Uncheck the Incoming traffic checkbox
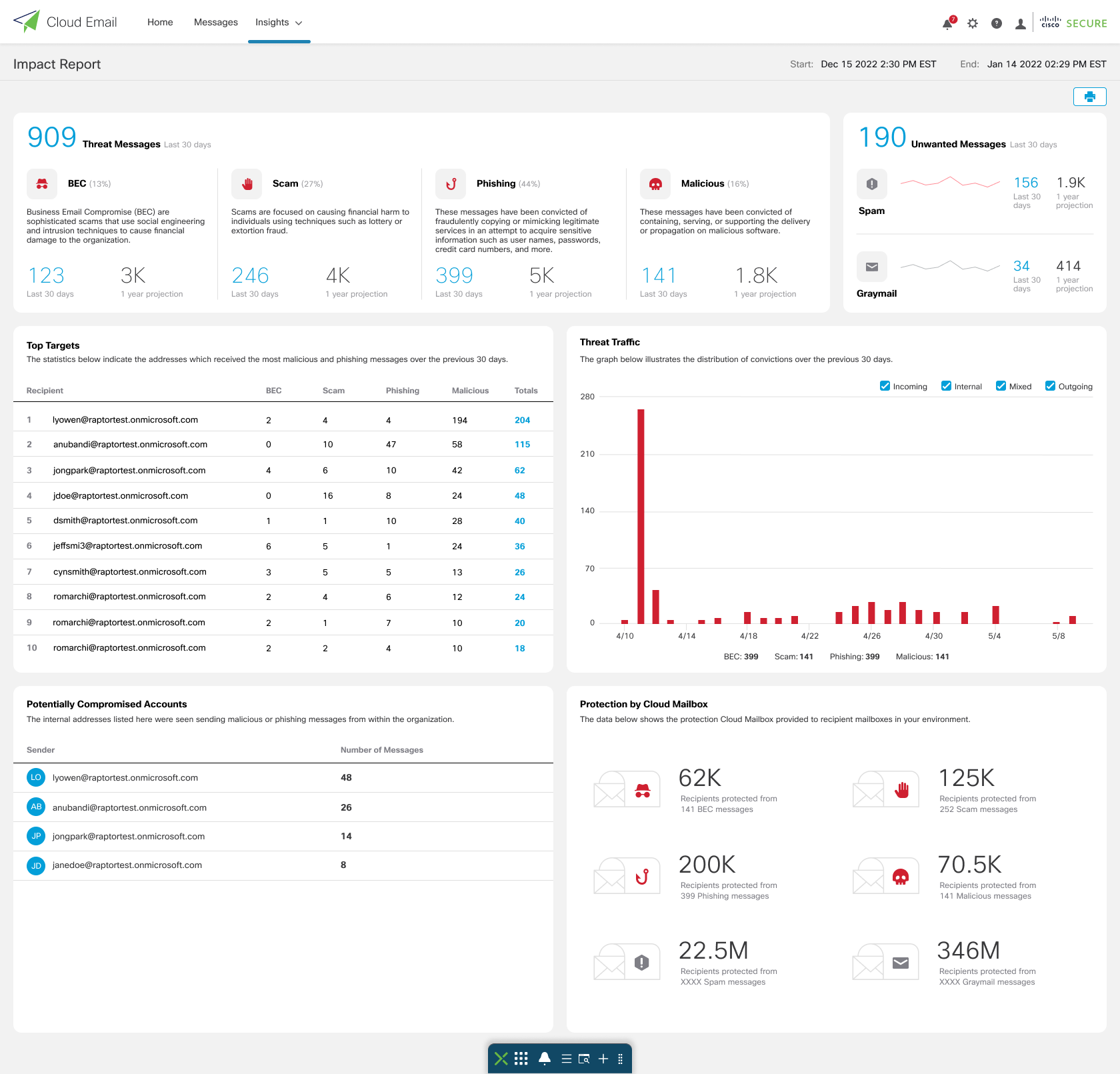Viewport: 1120px width, 1074px height. tap(885, 386)
